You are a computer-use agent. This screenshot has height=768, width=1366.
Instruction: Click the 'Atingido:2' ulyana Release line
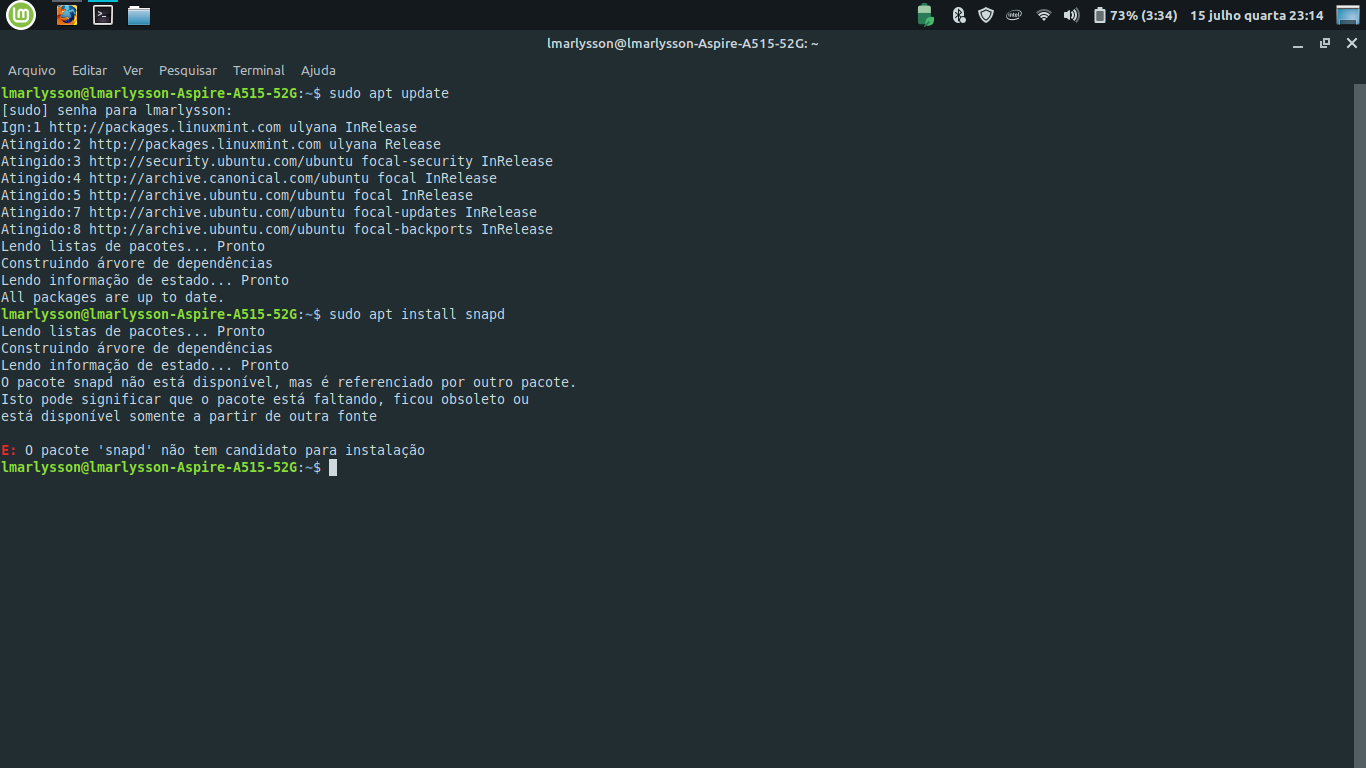tap(221, 144)
